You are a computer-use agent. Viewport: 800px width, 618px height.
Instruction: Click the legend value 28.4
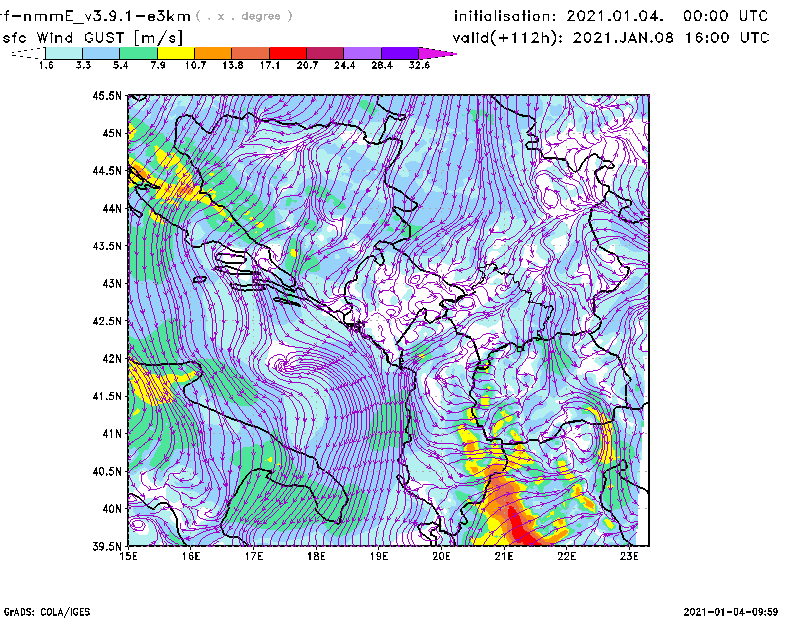coord(382,65)
